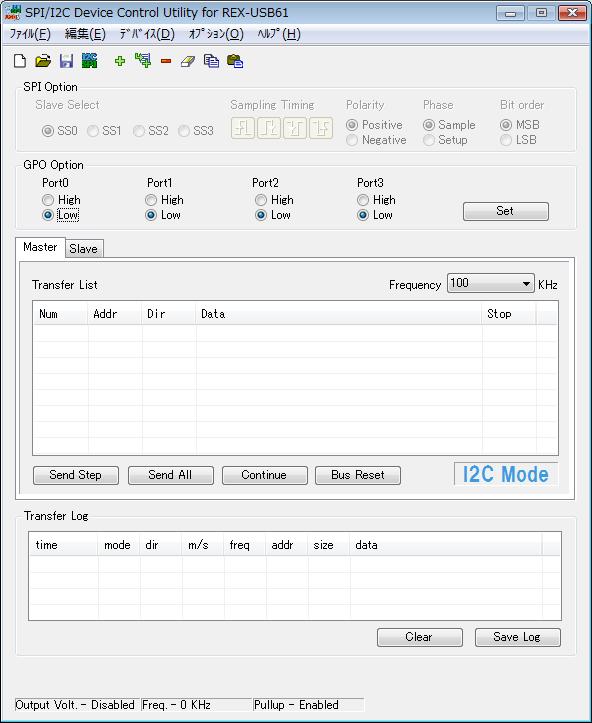Click the I2C Mode indicator label
Image resolution: width=592 pixels, height=723 pixels.
click(506, 474)
